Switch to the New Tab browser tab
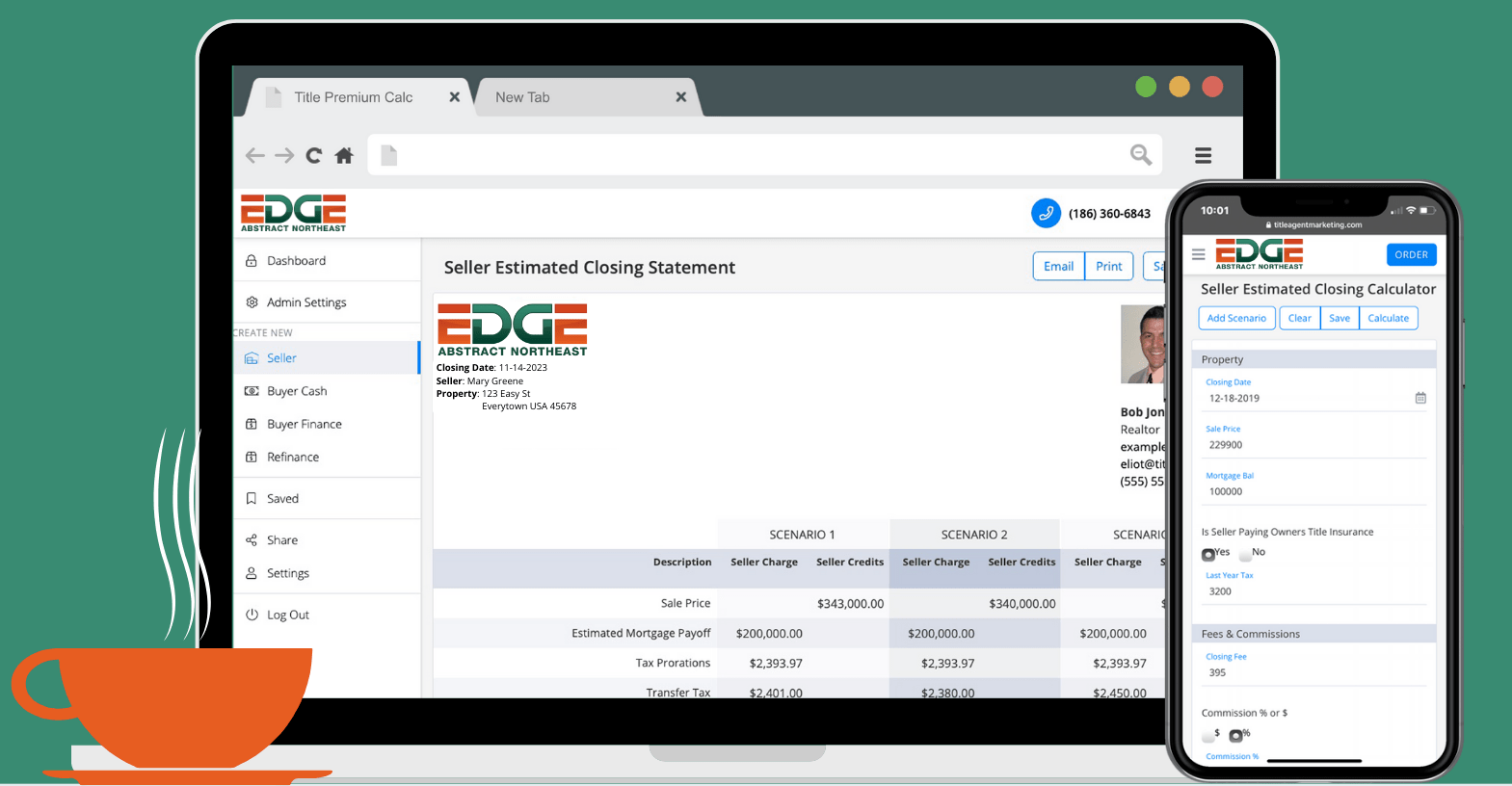Screen dimensions: 1512x786 click(586, 97)
